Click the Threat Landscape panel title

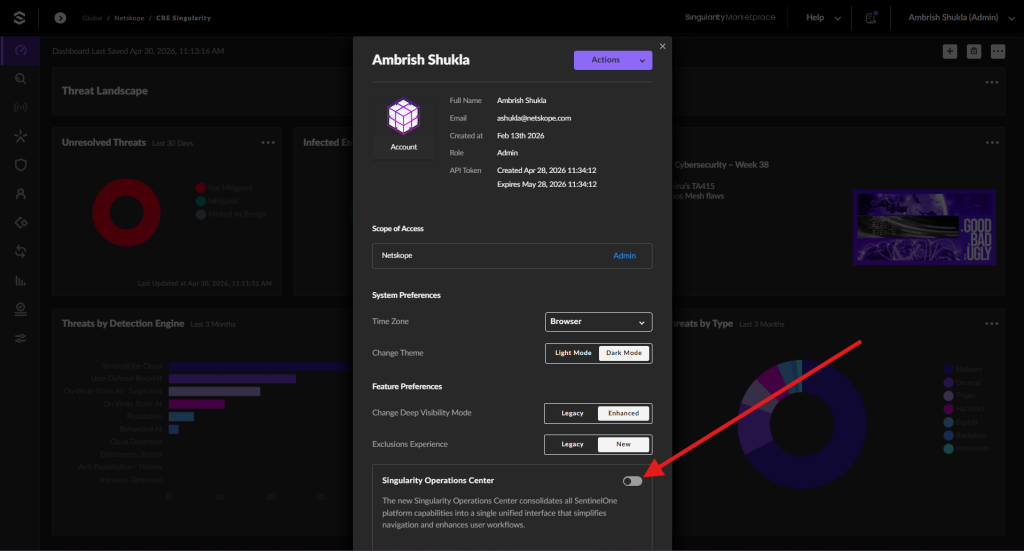(104, 91)
